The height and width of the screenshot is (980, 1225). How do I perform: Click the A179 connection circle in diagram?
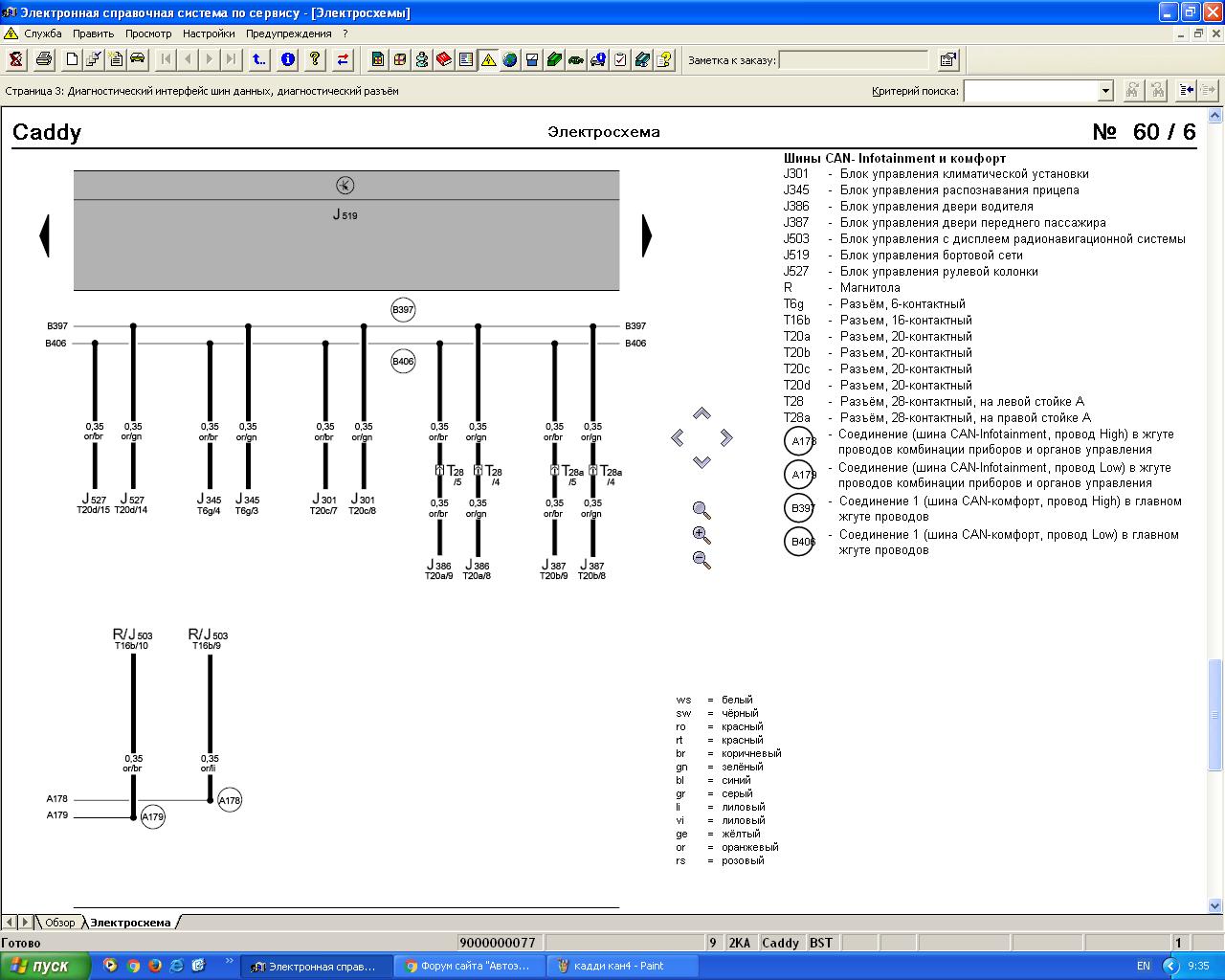coord(152,817)
